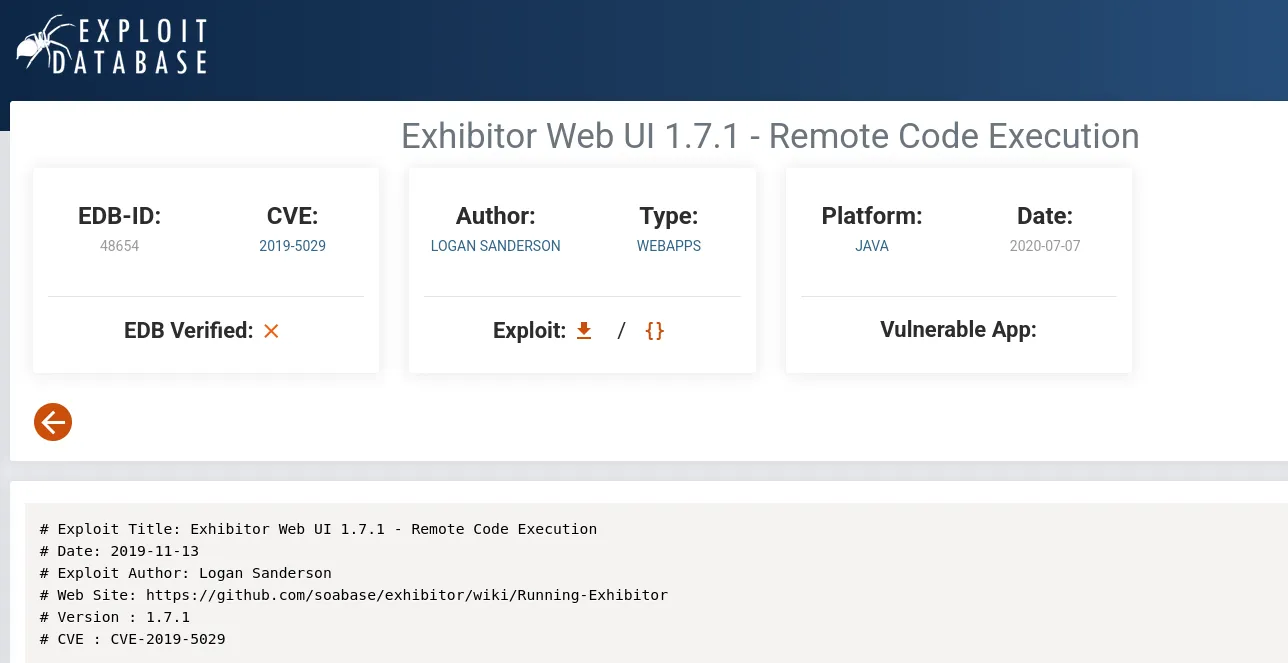Click the GitHub web site URL in code
The height and width of the screenshot is (663, 1288).
click(x=406, y=595)
